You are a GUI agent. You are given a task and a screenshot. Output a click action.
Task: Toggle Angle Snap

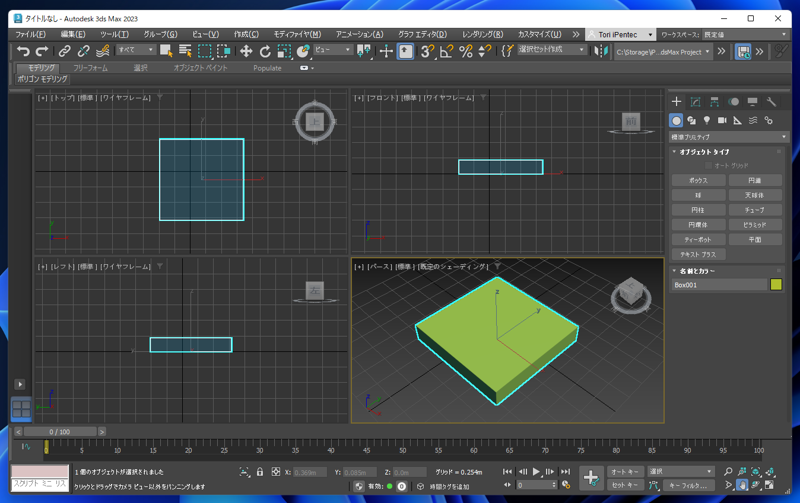coord(446,51)
